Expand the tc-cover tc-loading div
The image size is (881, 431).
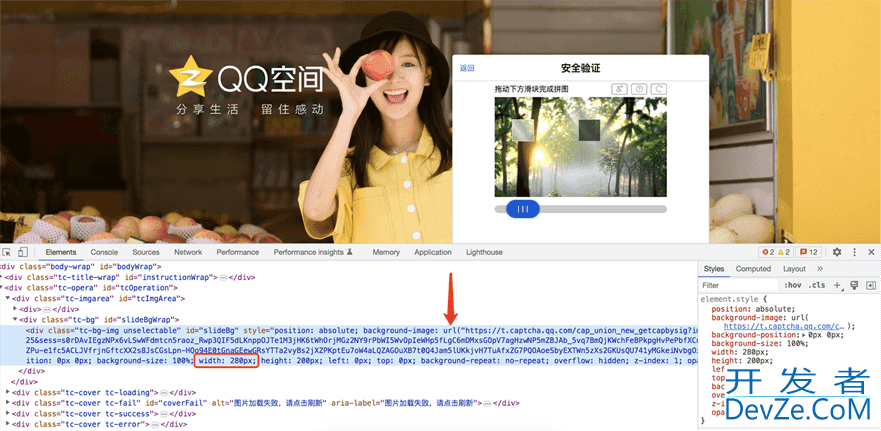tap(8, 392)
